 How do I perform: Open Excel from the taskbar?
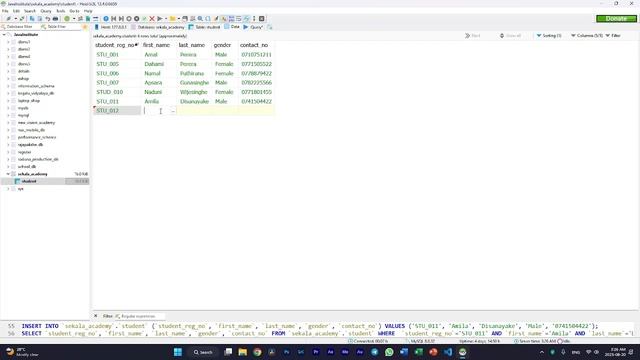[418, 352]
